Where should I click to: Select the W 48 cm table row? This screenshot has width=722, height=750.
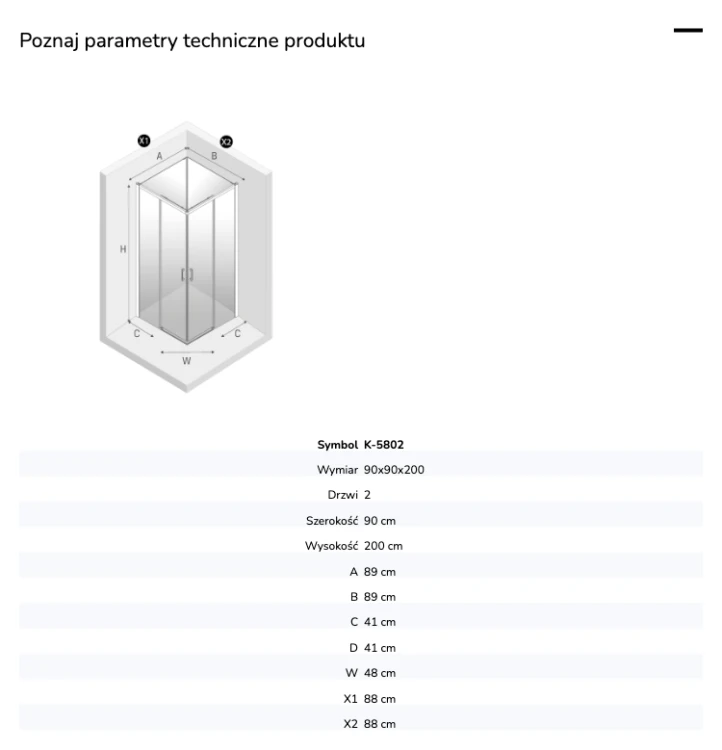(361, 673)
